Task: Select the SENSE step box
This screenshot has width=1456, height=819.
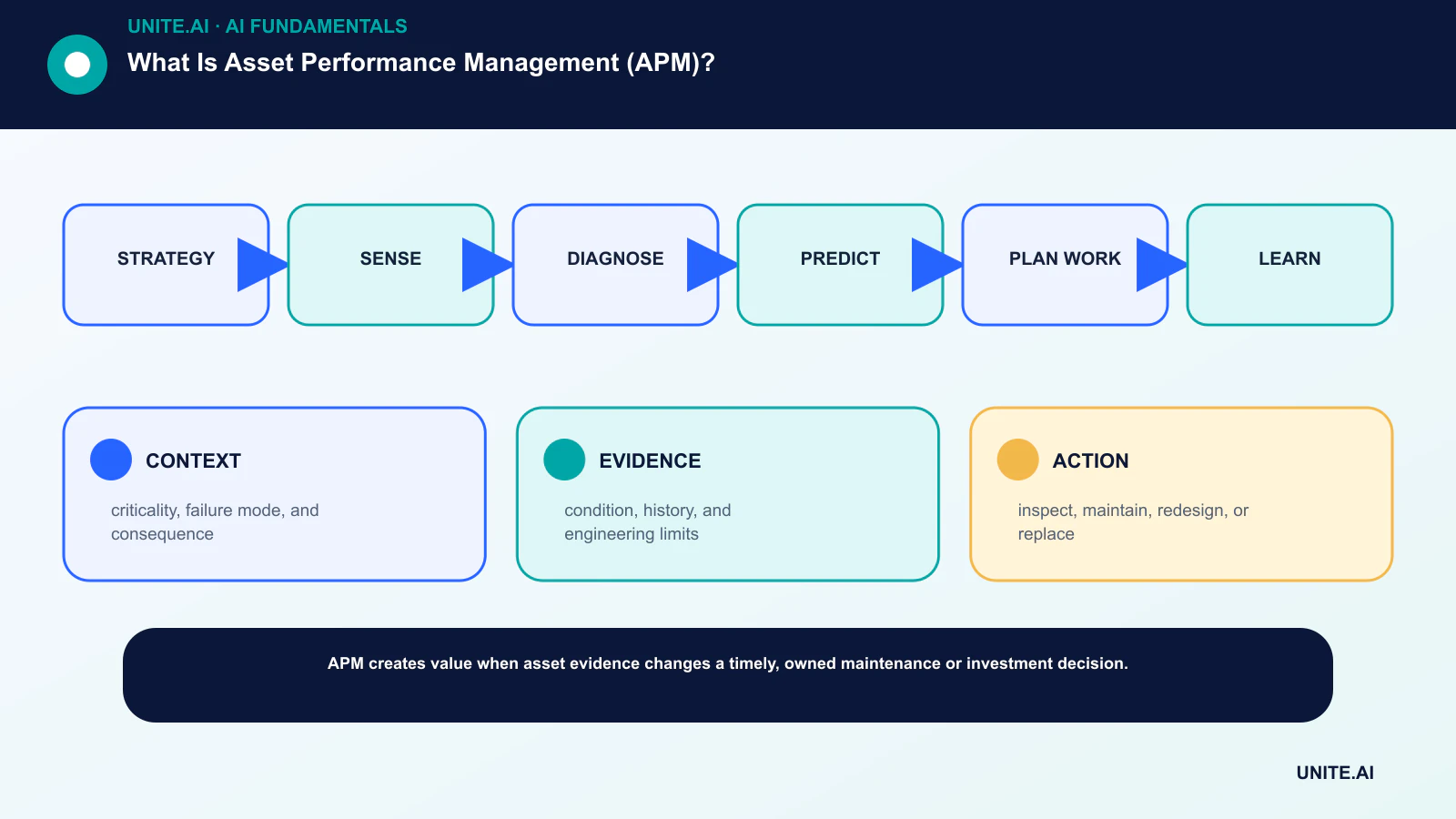Action: point(390,265)
